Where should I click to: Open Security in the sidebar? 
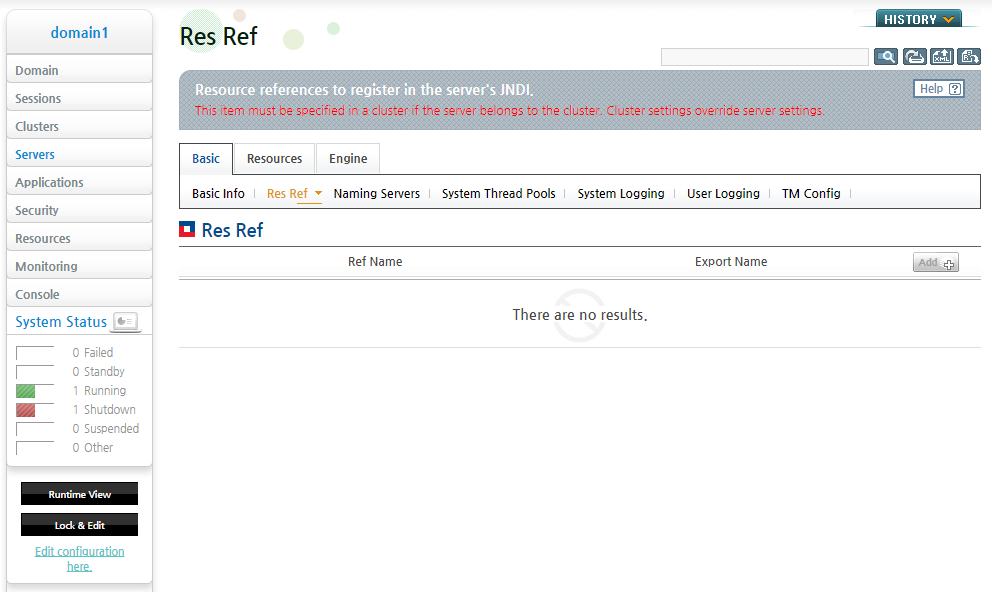pos(80,210)
